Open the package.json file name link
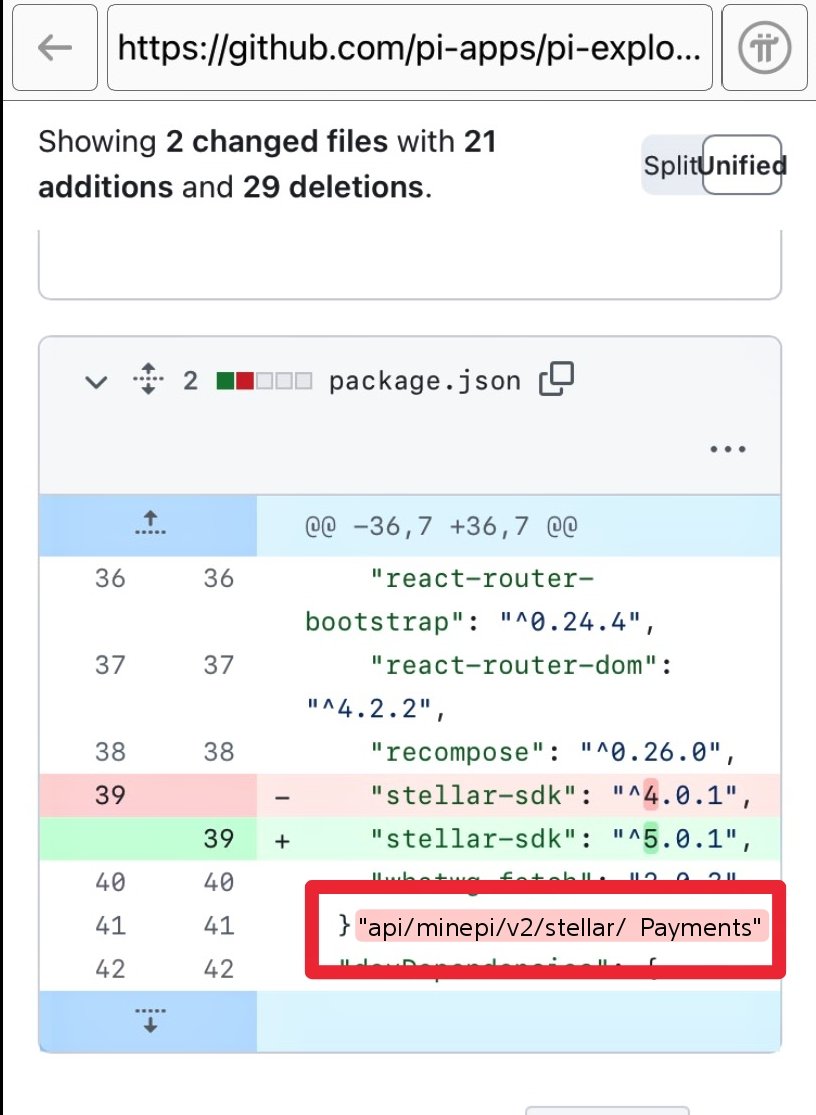This screenshot has width=816, height=1115. [x=424, y=381]
